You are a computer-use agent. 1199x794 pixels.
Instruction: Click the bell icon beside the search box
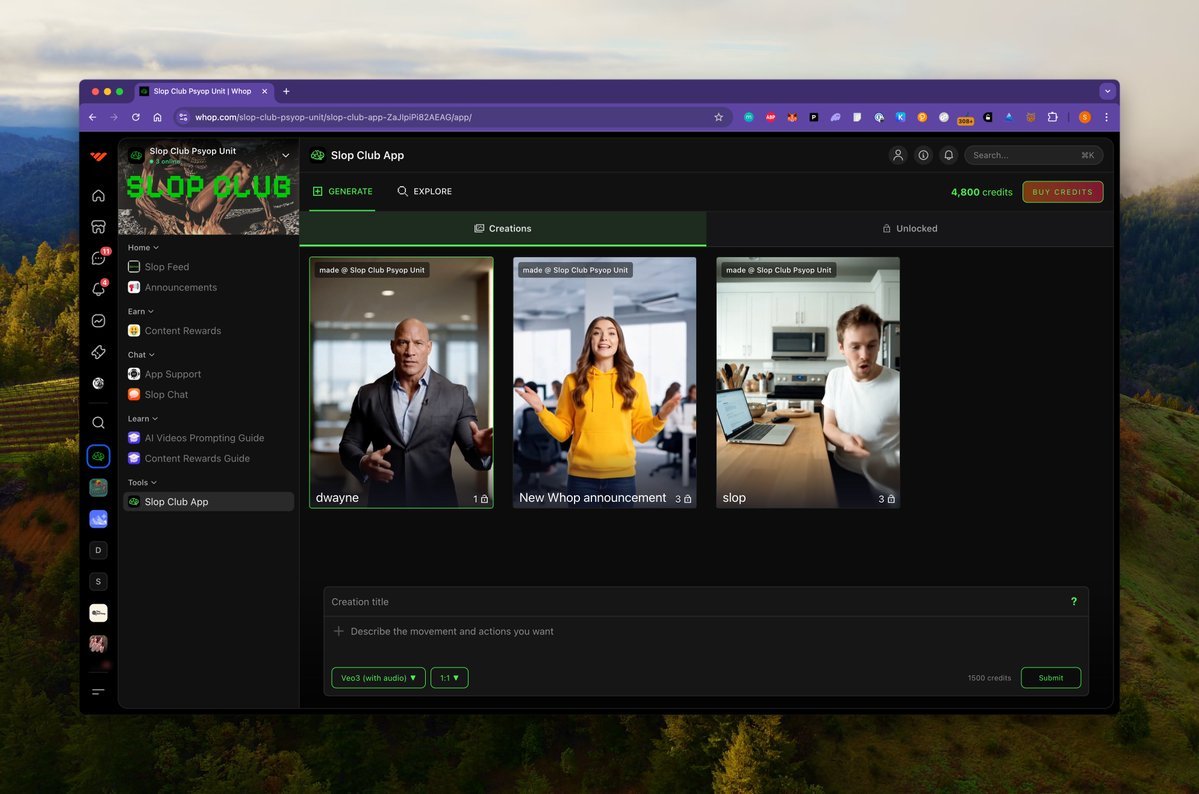[x=949, y=155]
